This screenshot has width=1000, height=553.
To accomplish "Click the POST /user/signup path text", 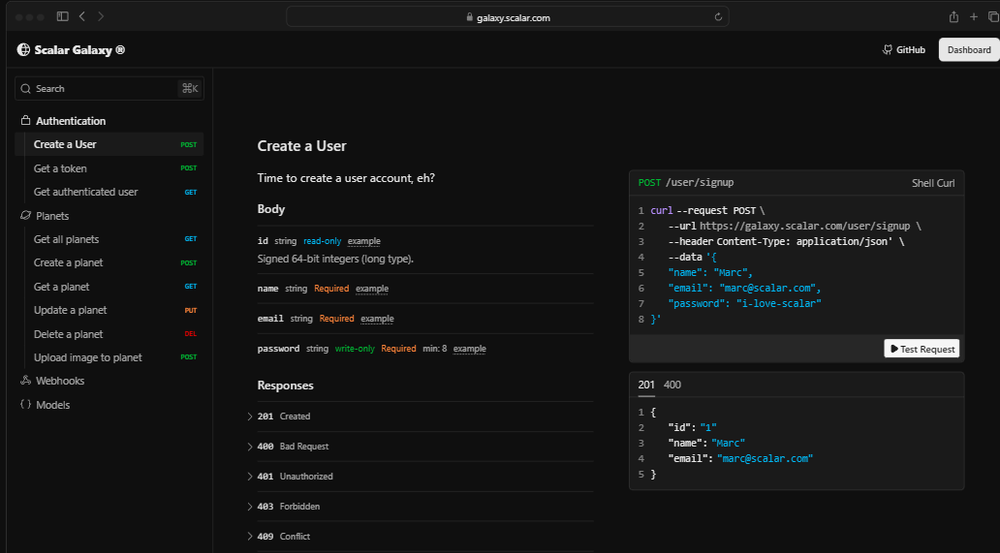I will coord(686,182).
